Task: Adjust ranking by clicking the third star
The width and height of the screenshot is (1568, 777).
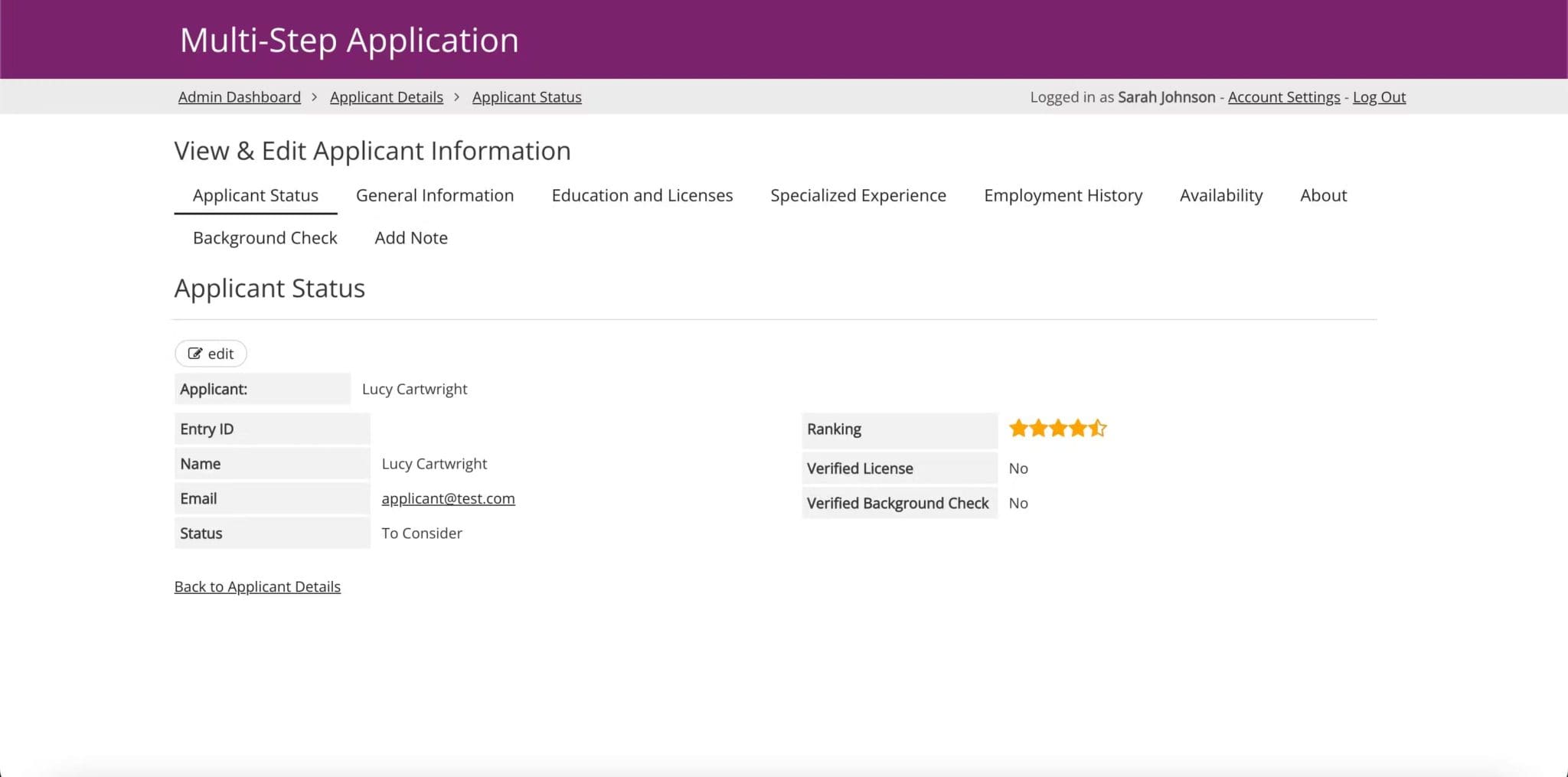Action: [x=1057, y=428]
